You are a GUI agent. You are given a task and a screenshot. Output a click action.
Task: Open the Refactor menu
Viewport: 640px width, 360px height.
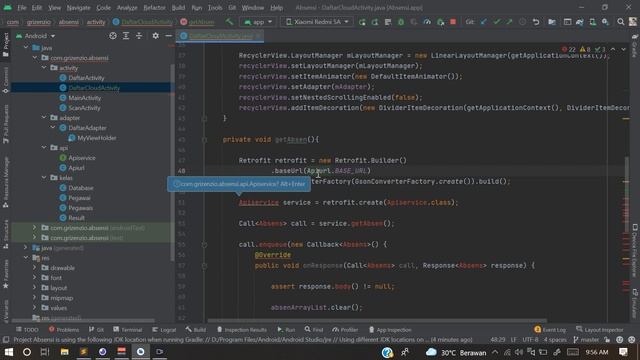(154, 8)
